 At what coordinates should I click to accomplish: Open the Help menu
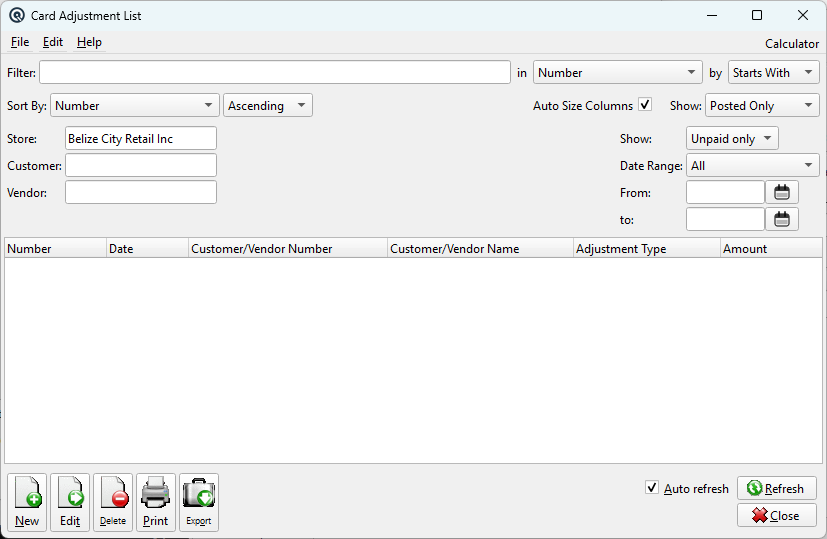[x=89, y=42]
